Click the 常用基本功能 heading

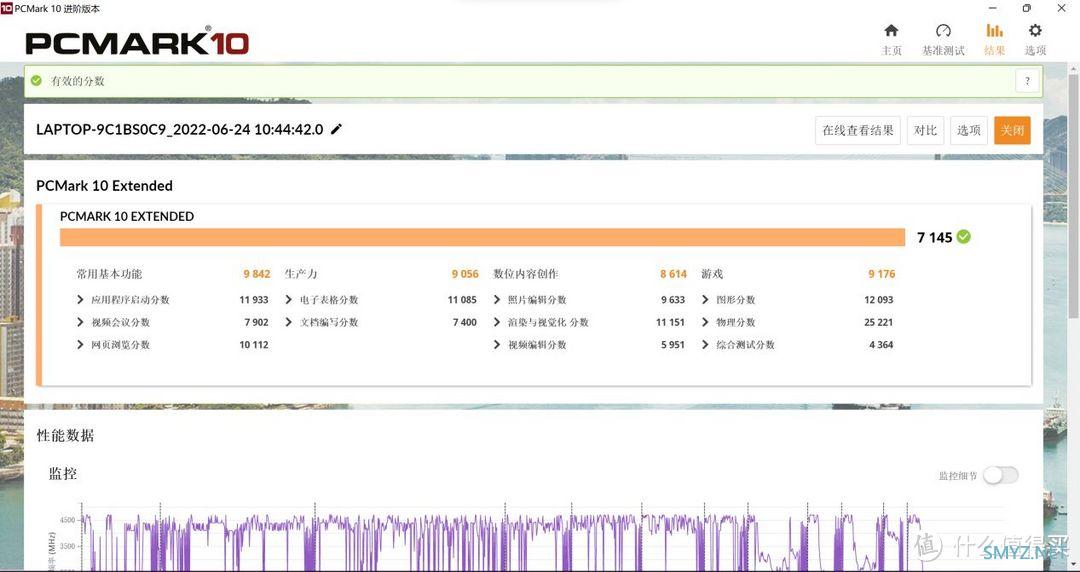click(x=109, y=274)
